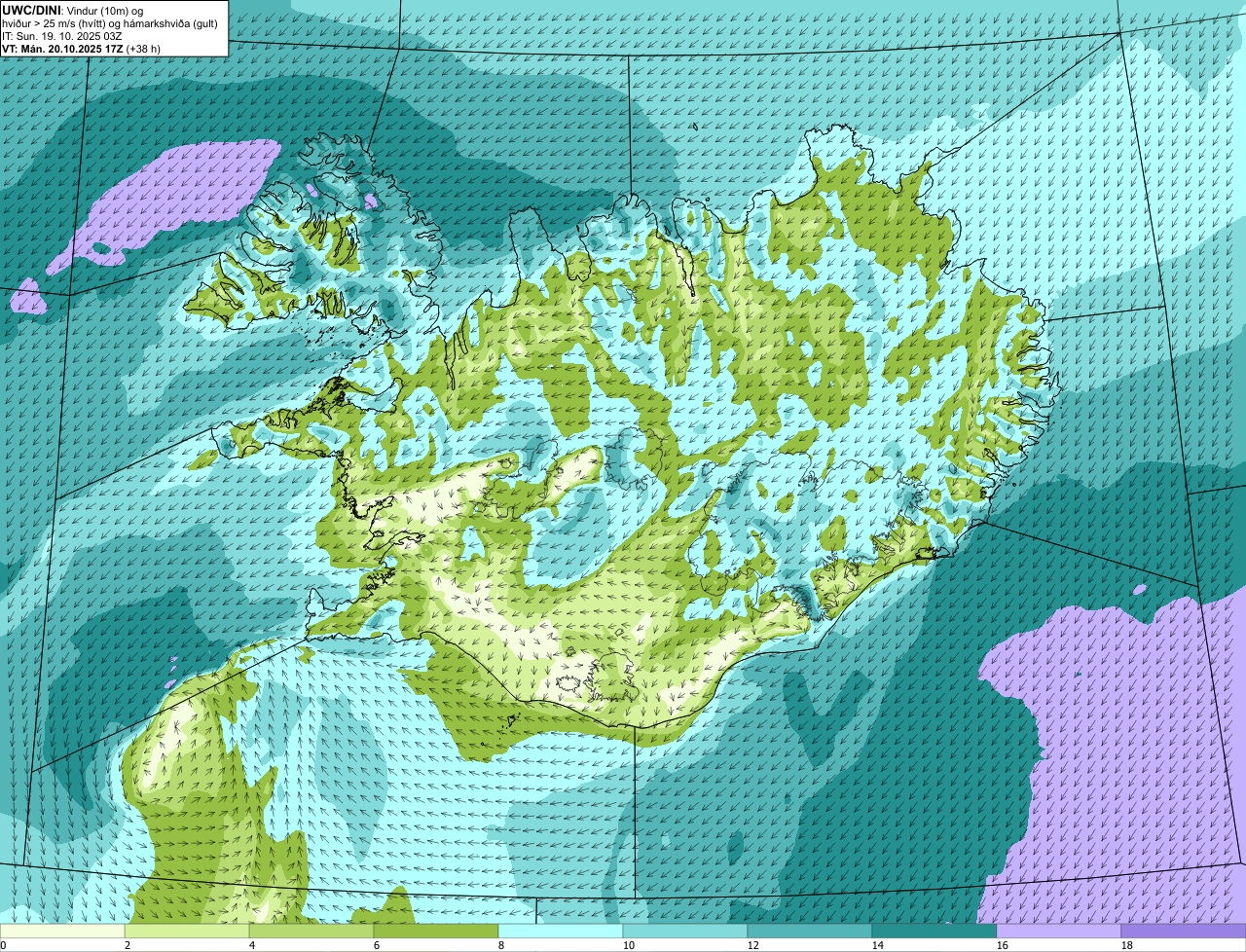
Task: Click the "4" tick label on color scale
Action: point(252,945)
